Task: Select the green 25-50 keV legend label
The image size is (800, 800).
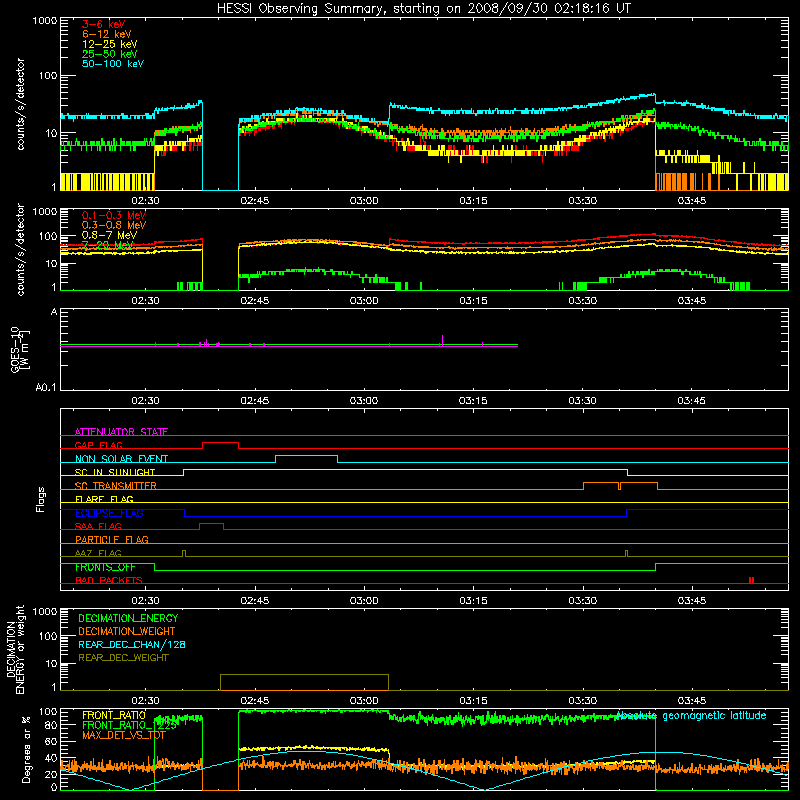Action: tap(110, 54)
